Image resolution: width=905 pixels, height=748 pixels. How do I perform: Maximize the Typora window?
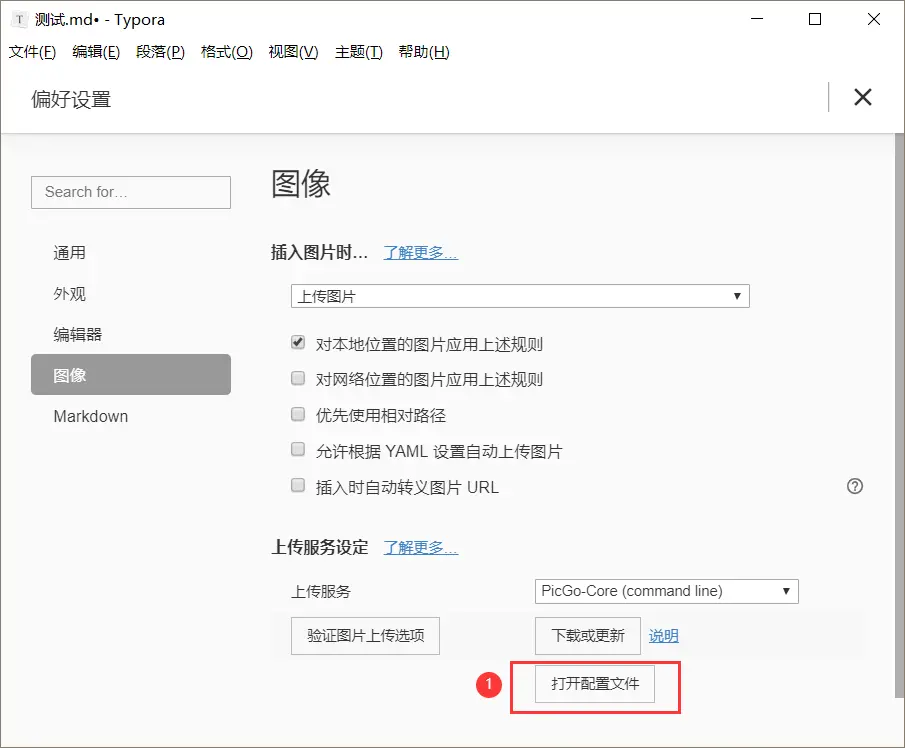click(815, 19)
